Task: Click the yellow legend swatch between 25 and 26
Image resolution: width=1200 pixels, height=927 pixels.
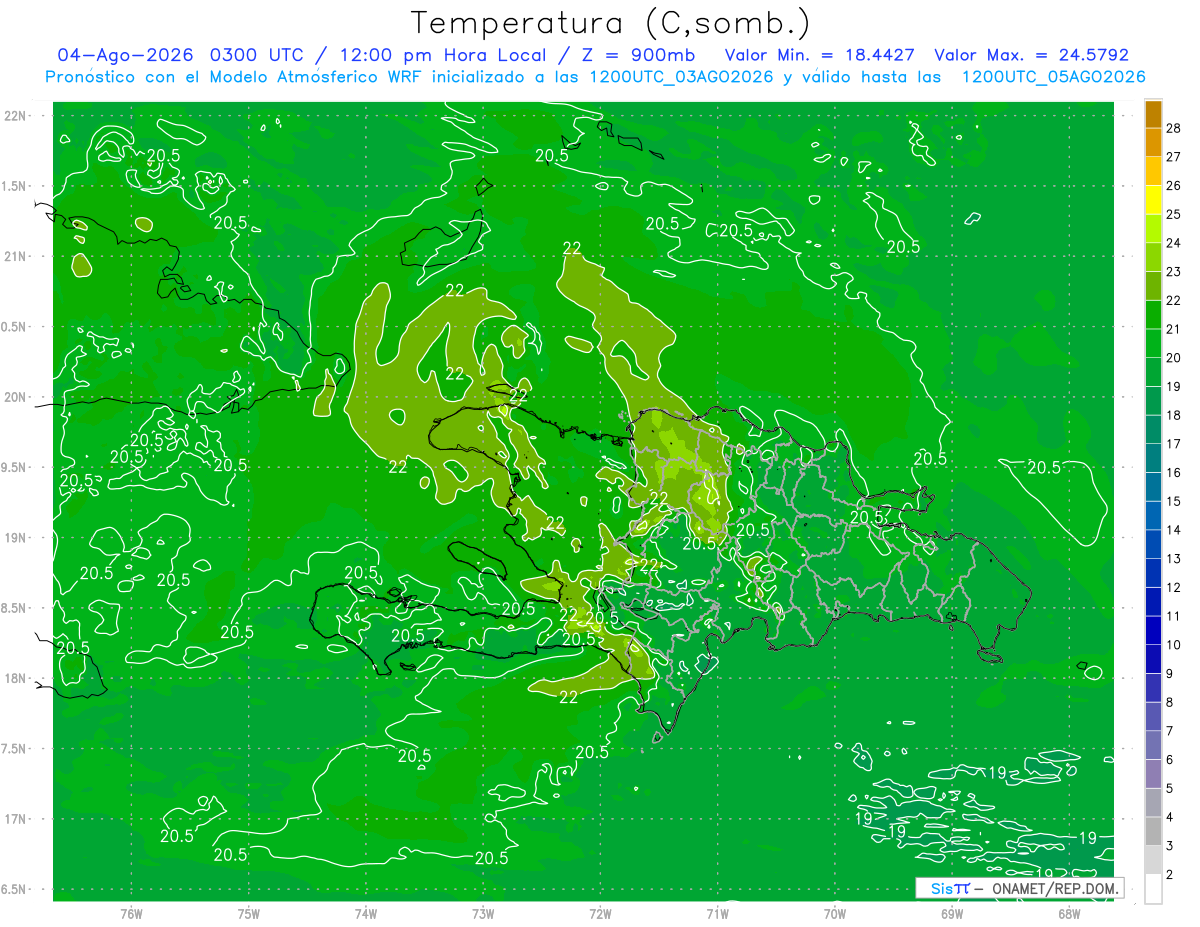Action: (1153, 200)
